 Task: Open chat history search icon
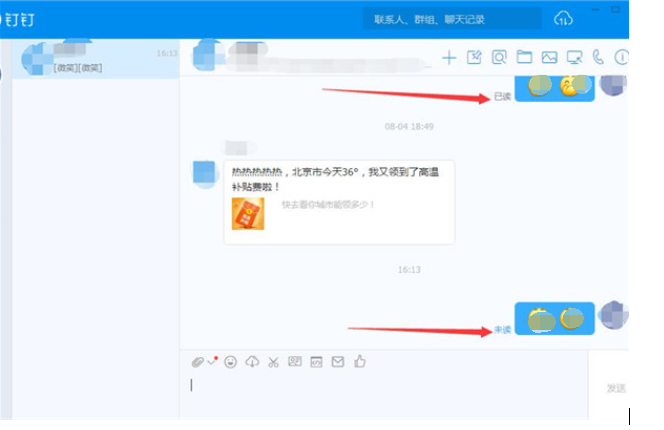coord(499,57)
